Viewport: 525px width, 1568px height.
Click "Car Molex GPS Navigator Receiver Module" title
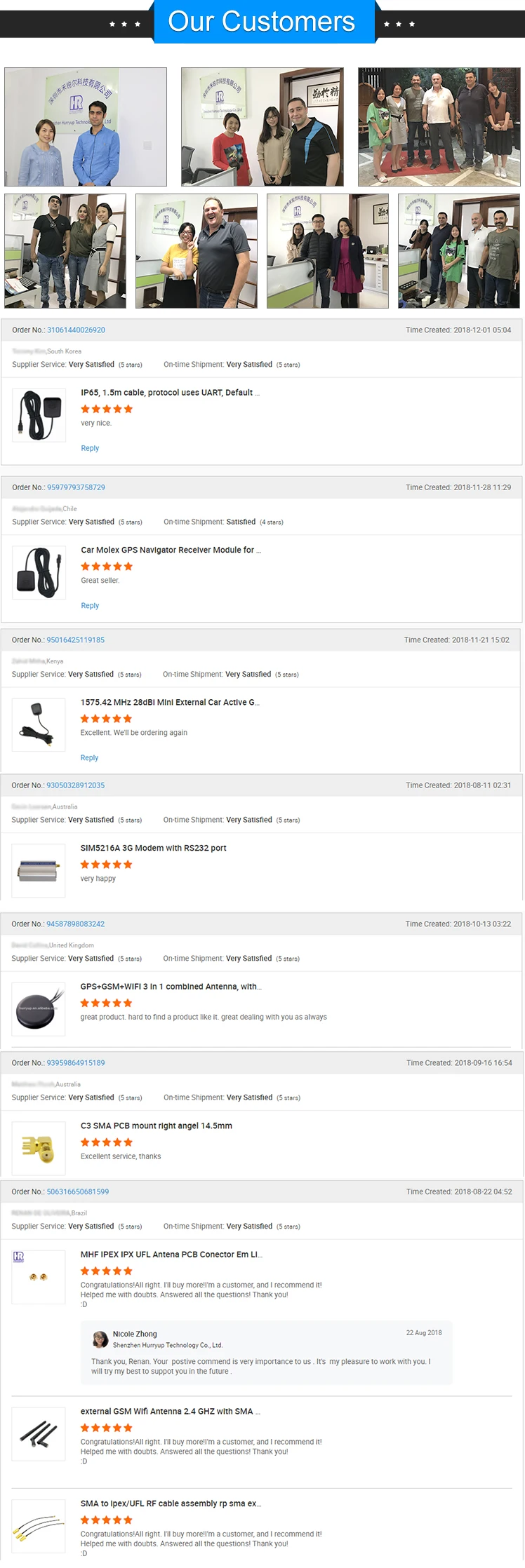(x=171, y=550)
